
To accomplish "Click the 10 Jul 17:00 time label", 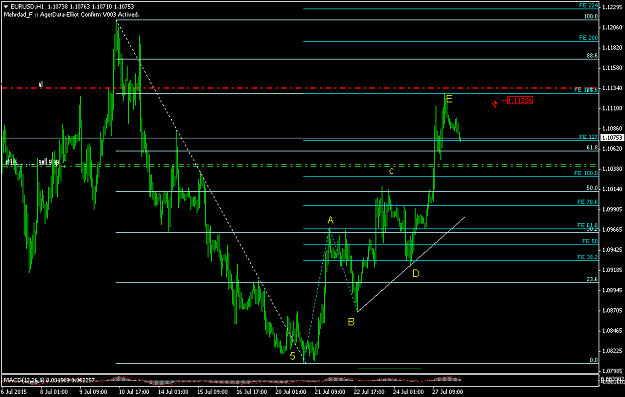I will tap(133, 392).
